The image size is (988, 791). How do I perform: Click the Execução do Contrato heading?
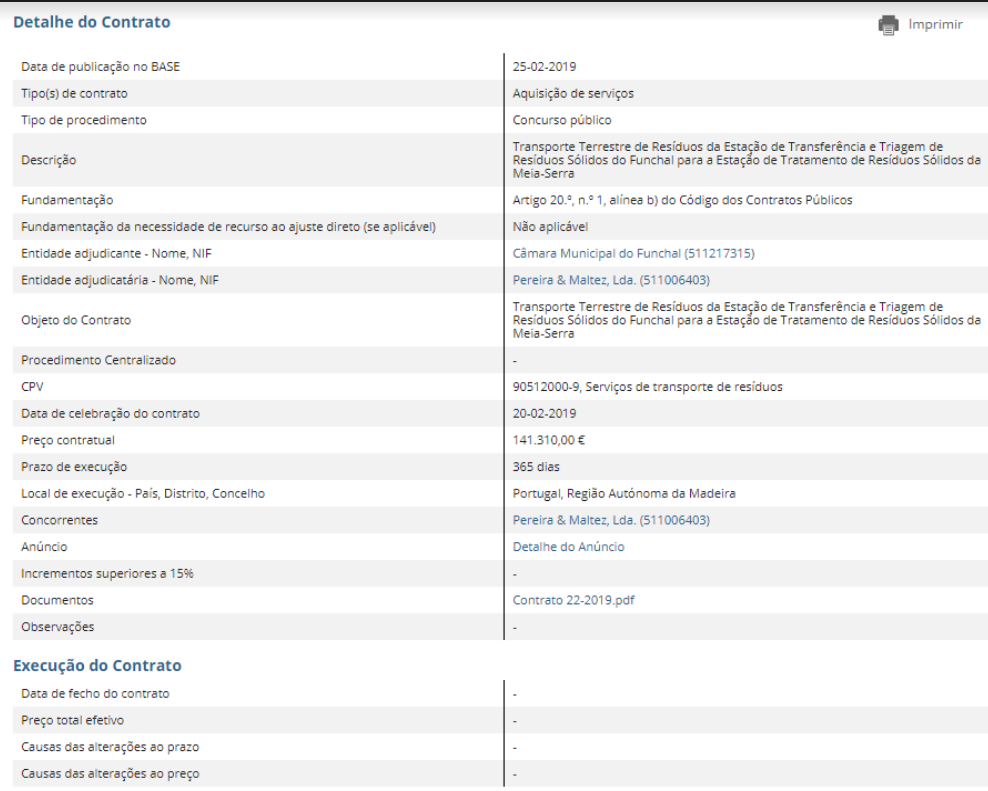[97, 665]
